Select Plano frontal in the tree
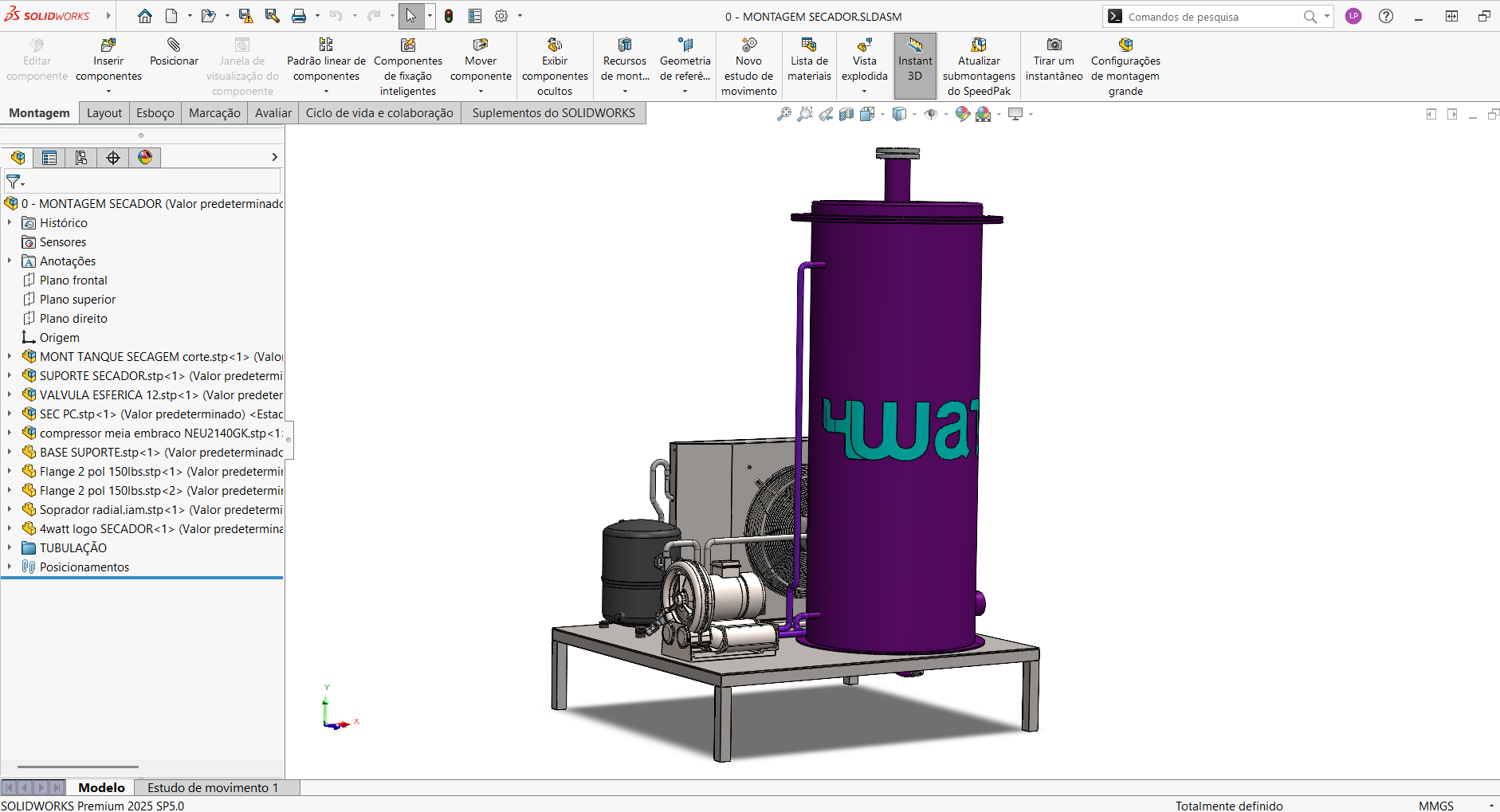1500x812 pixels. tap(73, 280)
